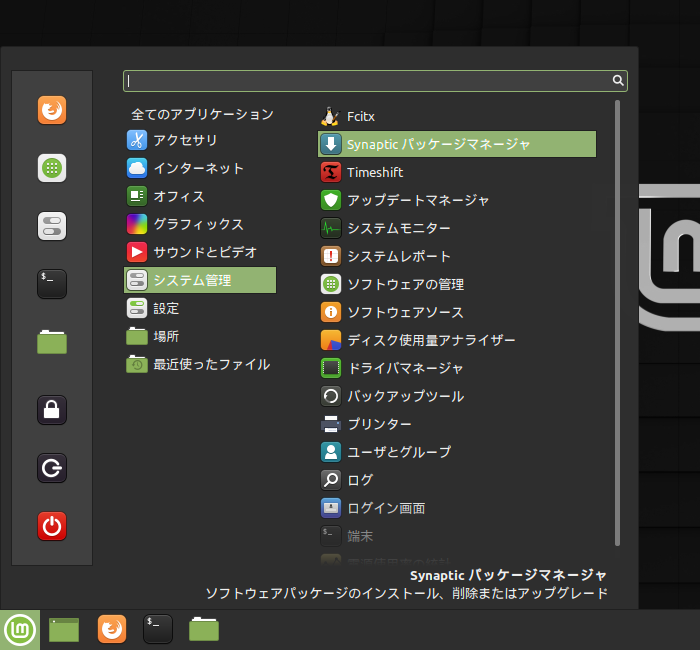Open システムレポート app
This screenshot has width=700, height=650.
[457, 256]
